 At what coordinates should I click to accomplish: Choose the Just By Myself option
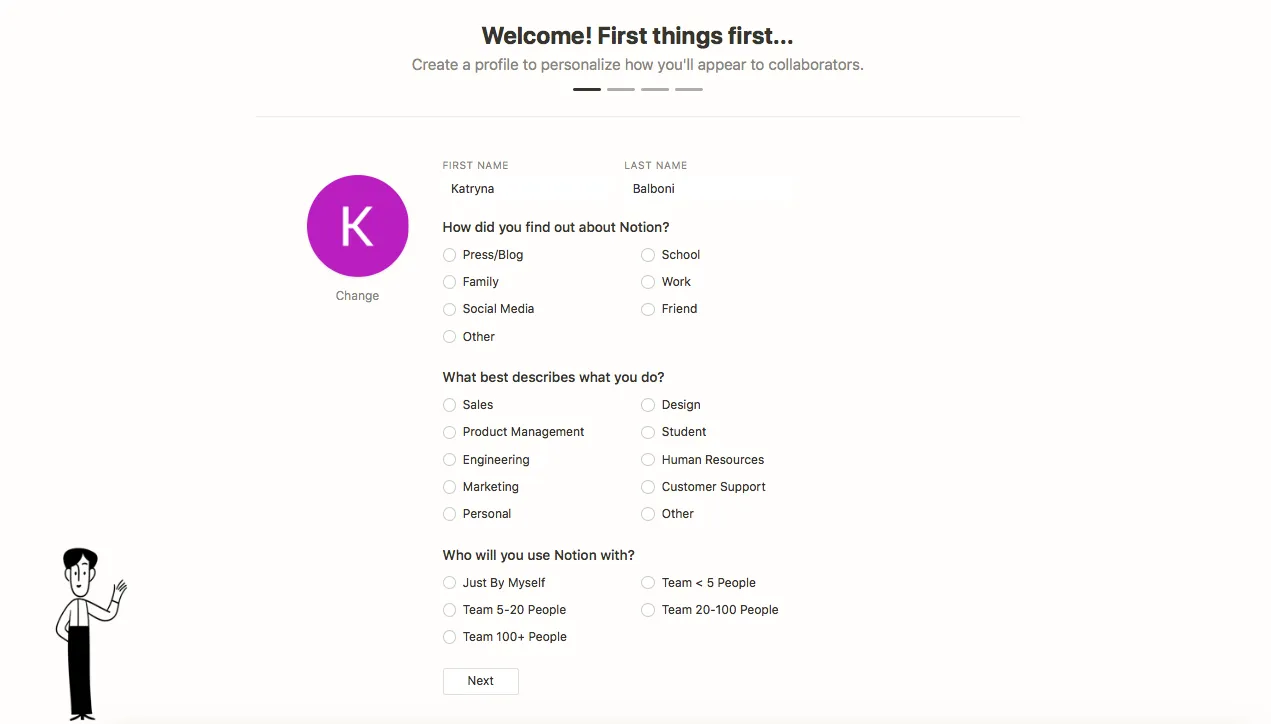(x=449, y=582)
